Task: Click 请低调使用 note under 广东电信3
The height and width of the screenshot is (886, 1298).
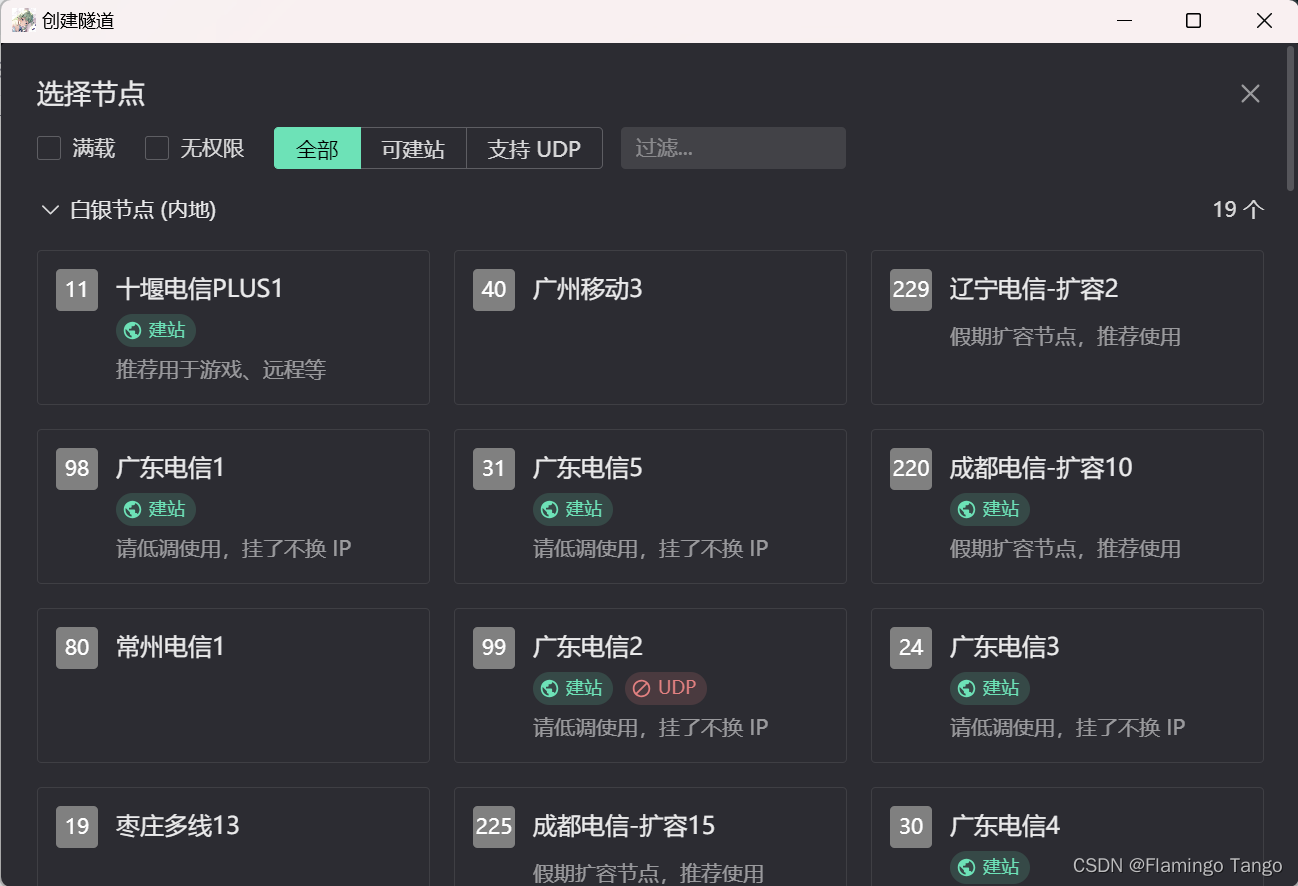Action: pyautogui.click(x=1067, y=728)
